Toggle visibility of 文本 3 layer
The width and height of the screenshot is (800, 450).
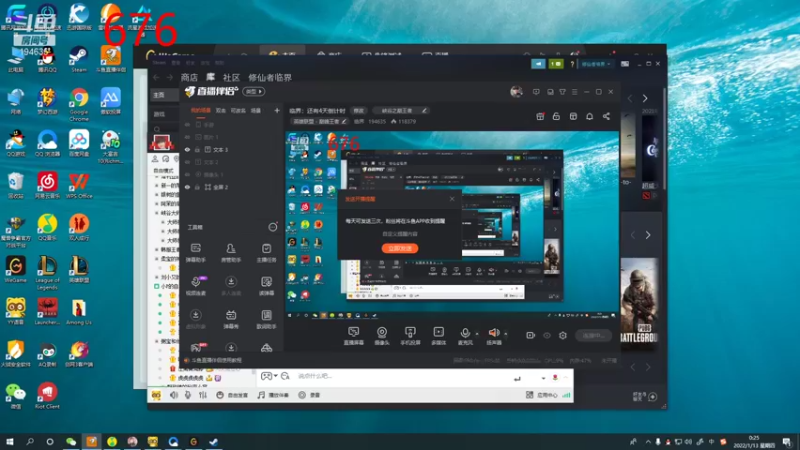[187, 149]
